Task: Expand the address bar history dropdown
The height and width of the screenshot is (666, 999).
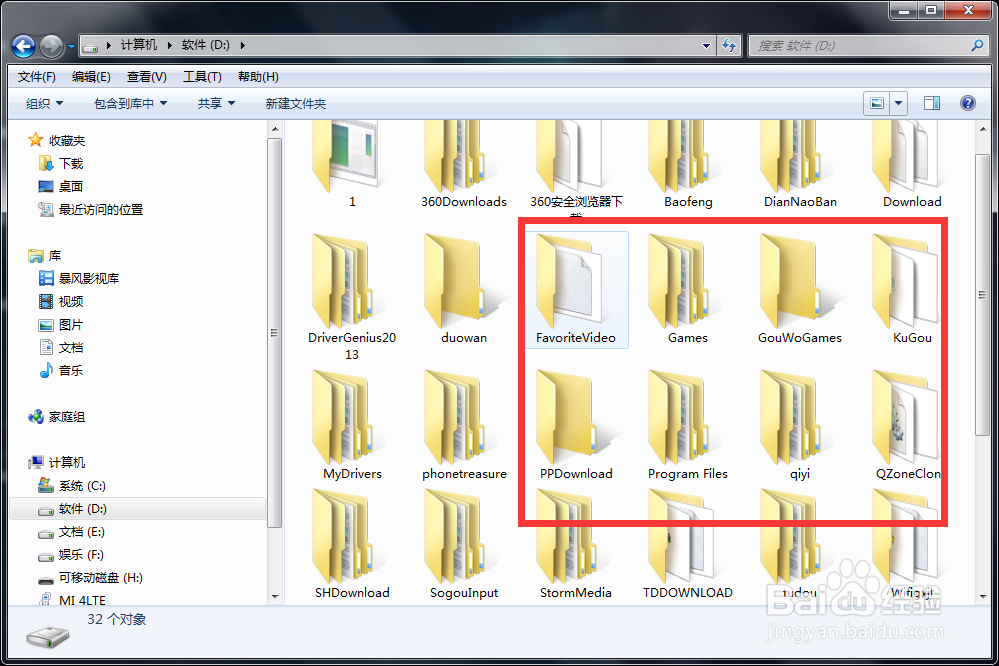Action: pyautogui.click(x=706, y=46)
